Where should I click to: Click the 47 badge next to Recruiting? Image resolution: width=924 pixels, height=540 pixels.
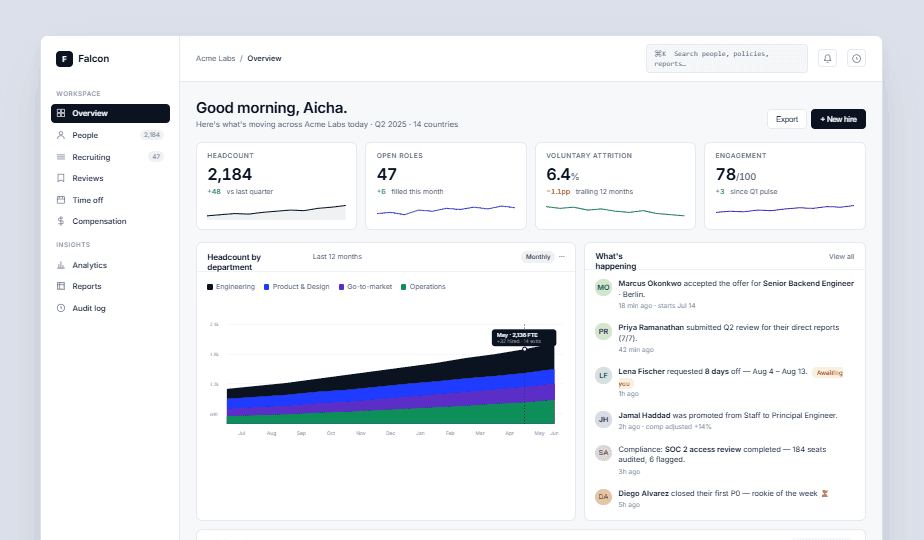[156, 157]
